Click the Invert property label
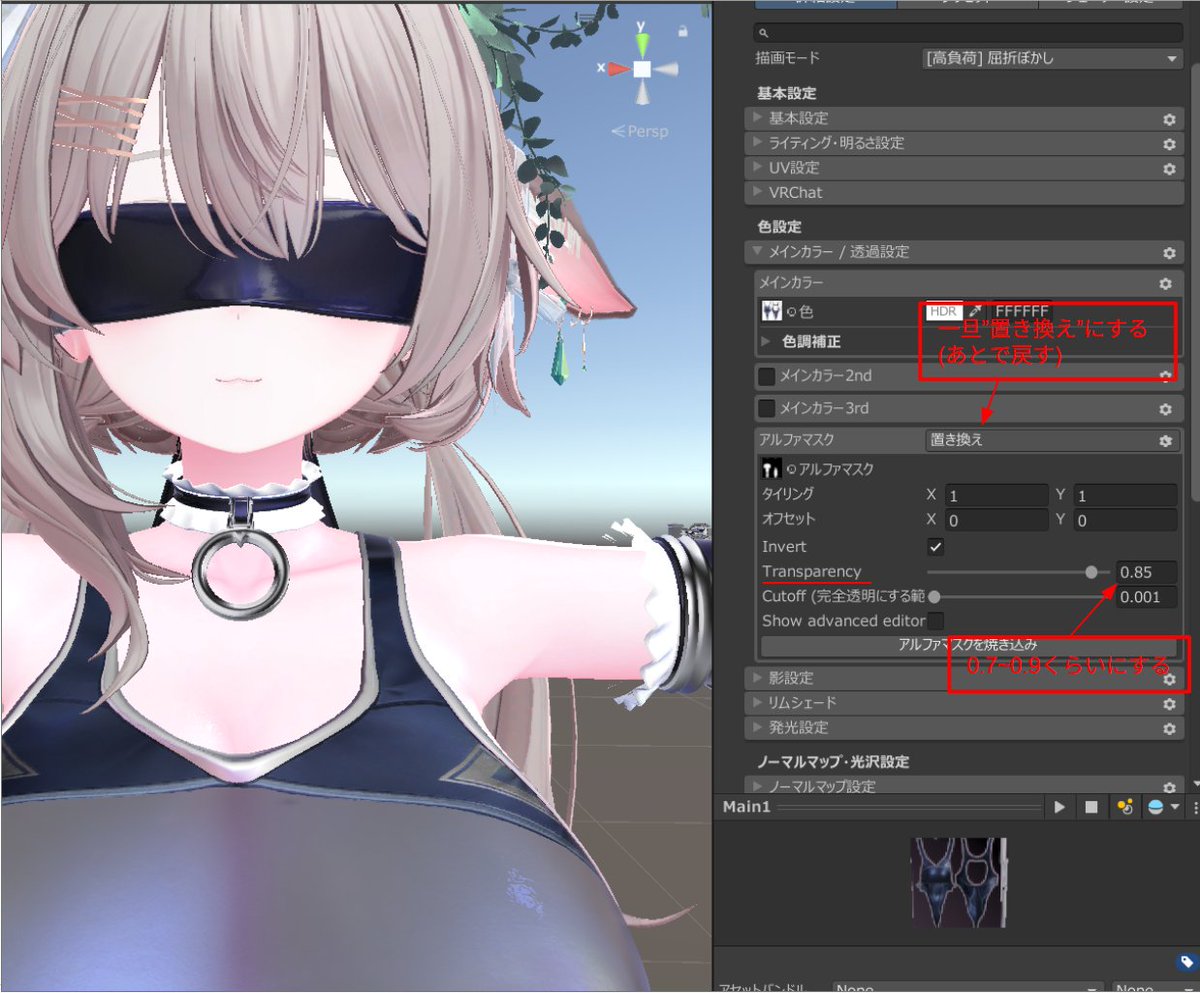1200x993 pixels. [x=784, y=547]
